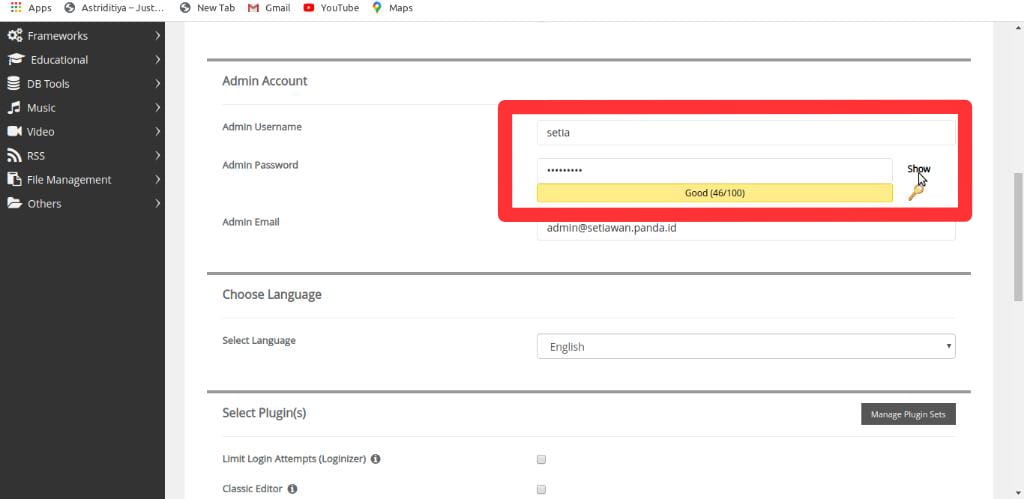Expand the Frameworks category arrow

point(157,36)
